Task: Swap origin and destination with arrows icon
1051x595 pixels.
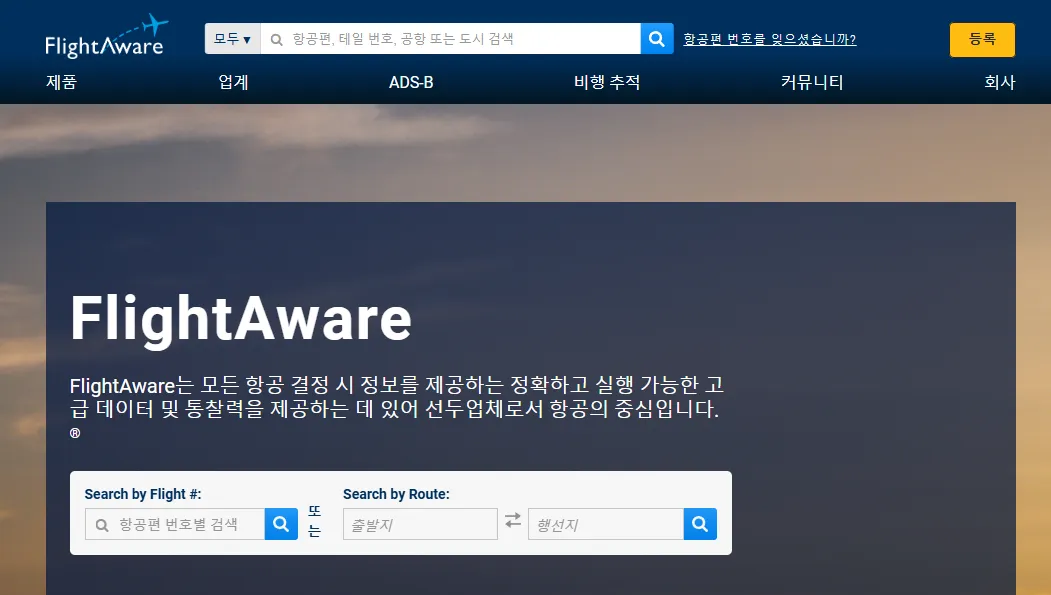Action: coord(513,521)
